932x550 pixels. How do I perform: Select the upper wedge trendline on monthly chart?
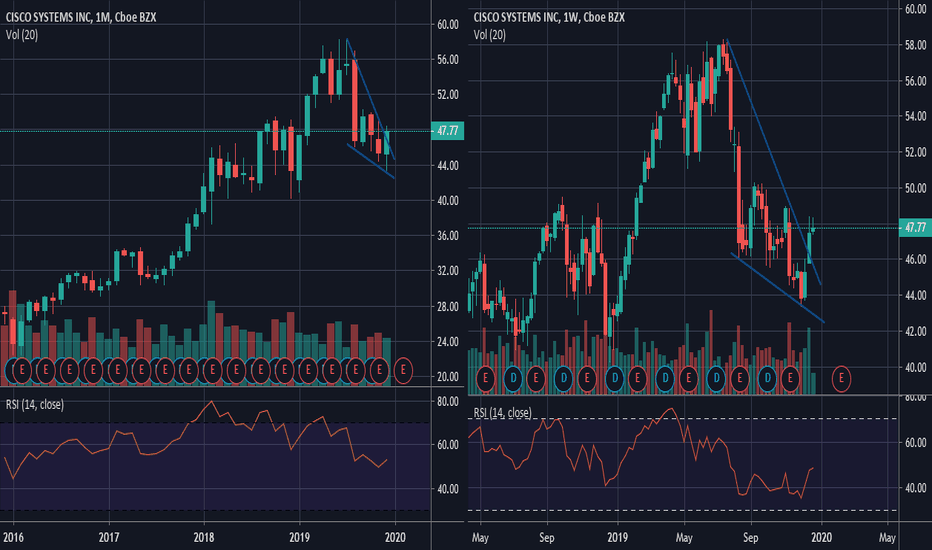point(370,99)
